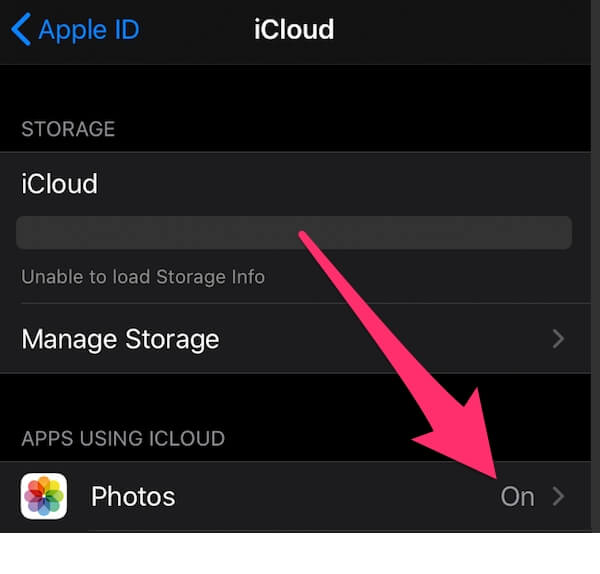Click the iCloud page title

point(294,29)
